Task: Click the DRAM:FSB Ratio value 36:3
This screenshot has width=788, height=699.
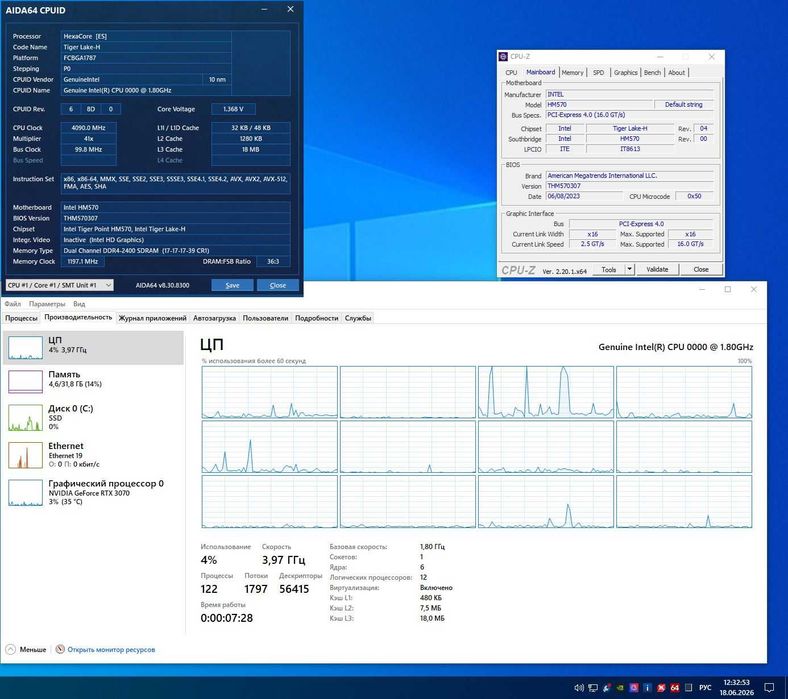Action: coord(273,261)
